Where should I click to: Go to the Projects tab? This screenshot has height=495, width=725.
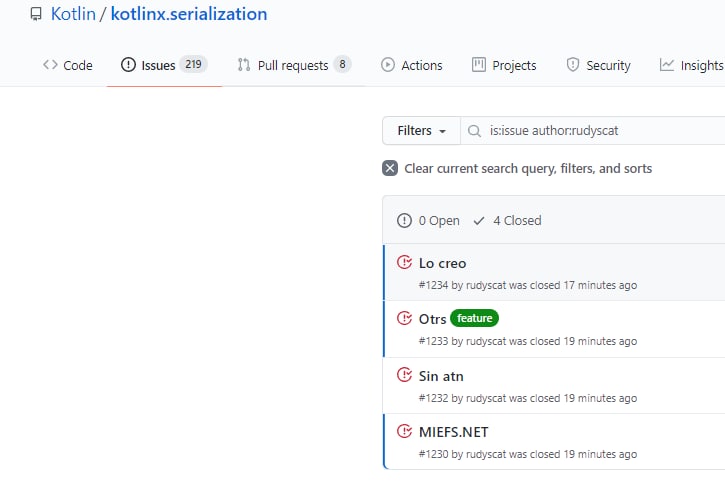click(x=504, y=65)
